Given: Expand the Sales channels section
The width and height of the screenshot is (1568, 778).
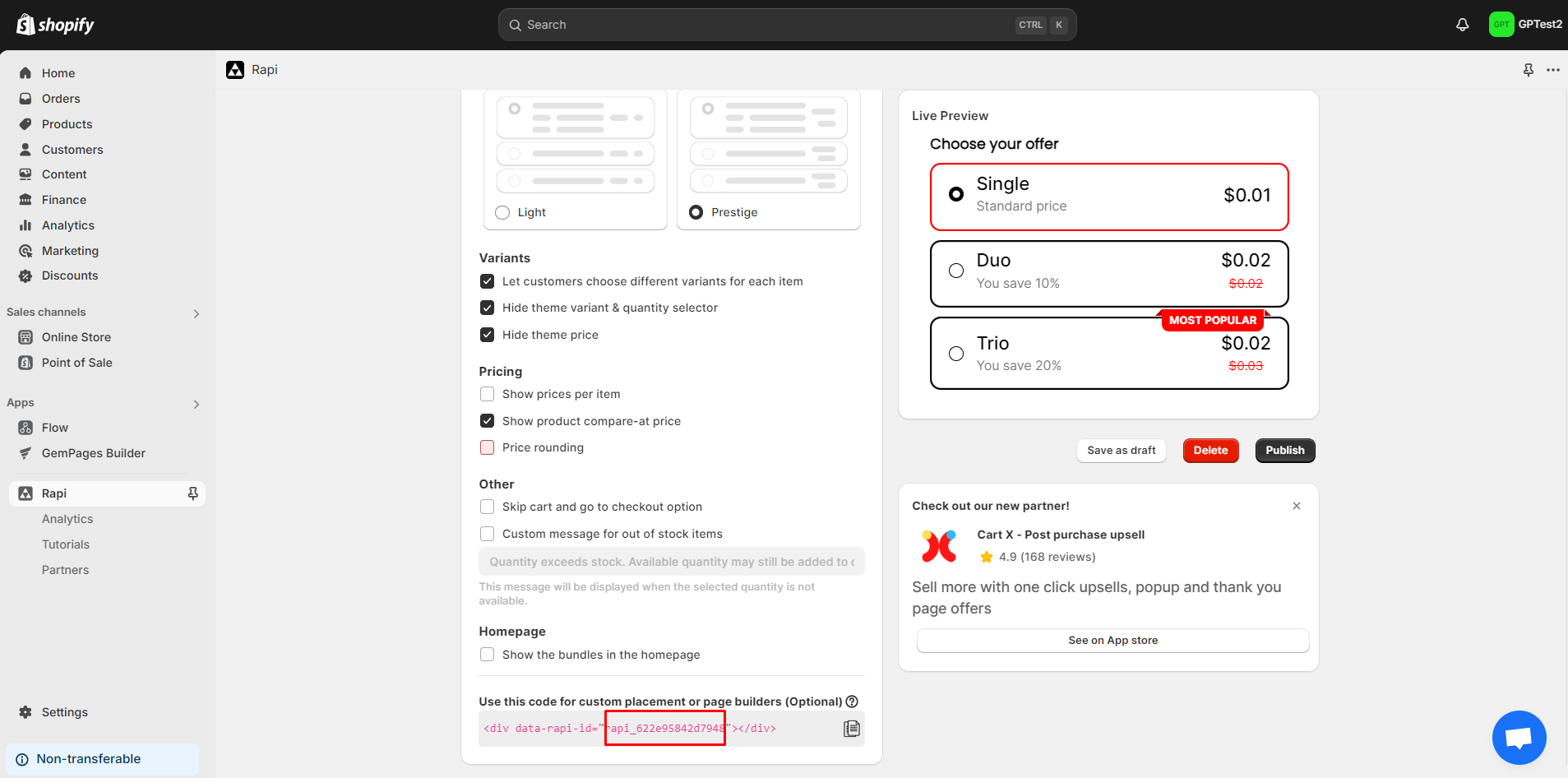Looking at the screenshot, I should coord(196,313).
